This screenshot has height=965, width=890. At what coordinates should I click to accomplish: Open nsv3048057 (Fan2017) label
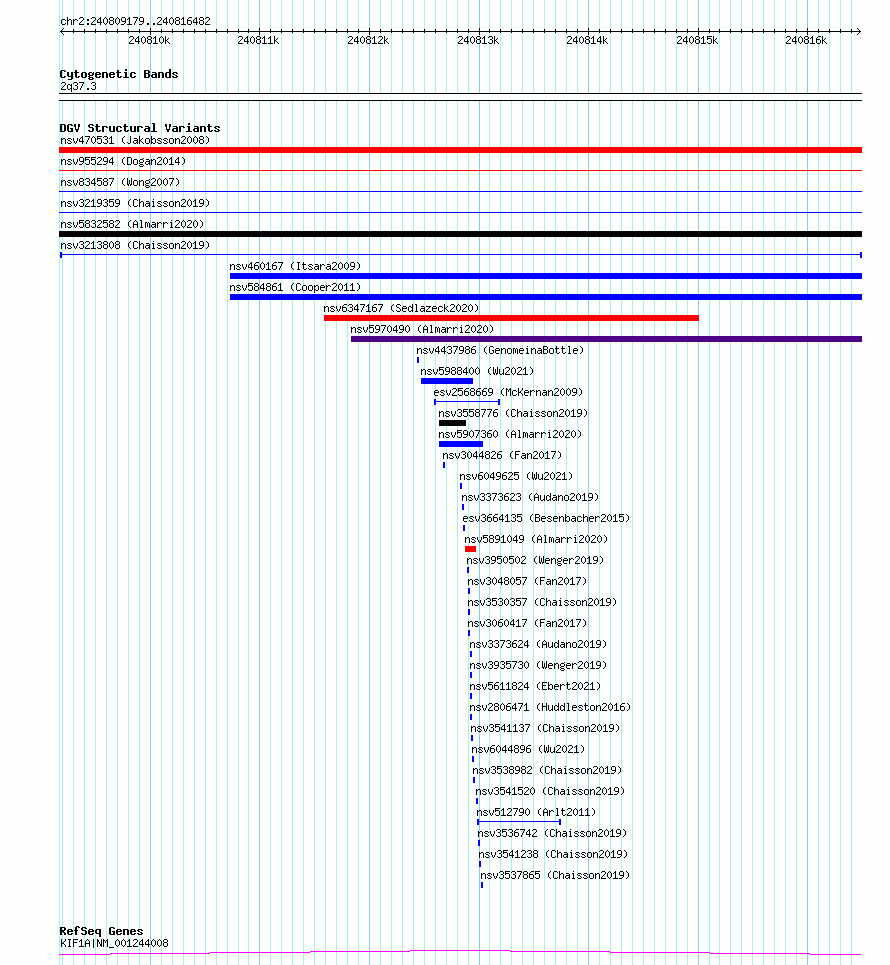coord(527,580)
